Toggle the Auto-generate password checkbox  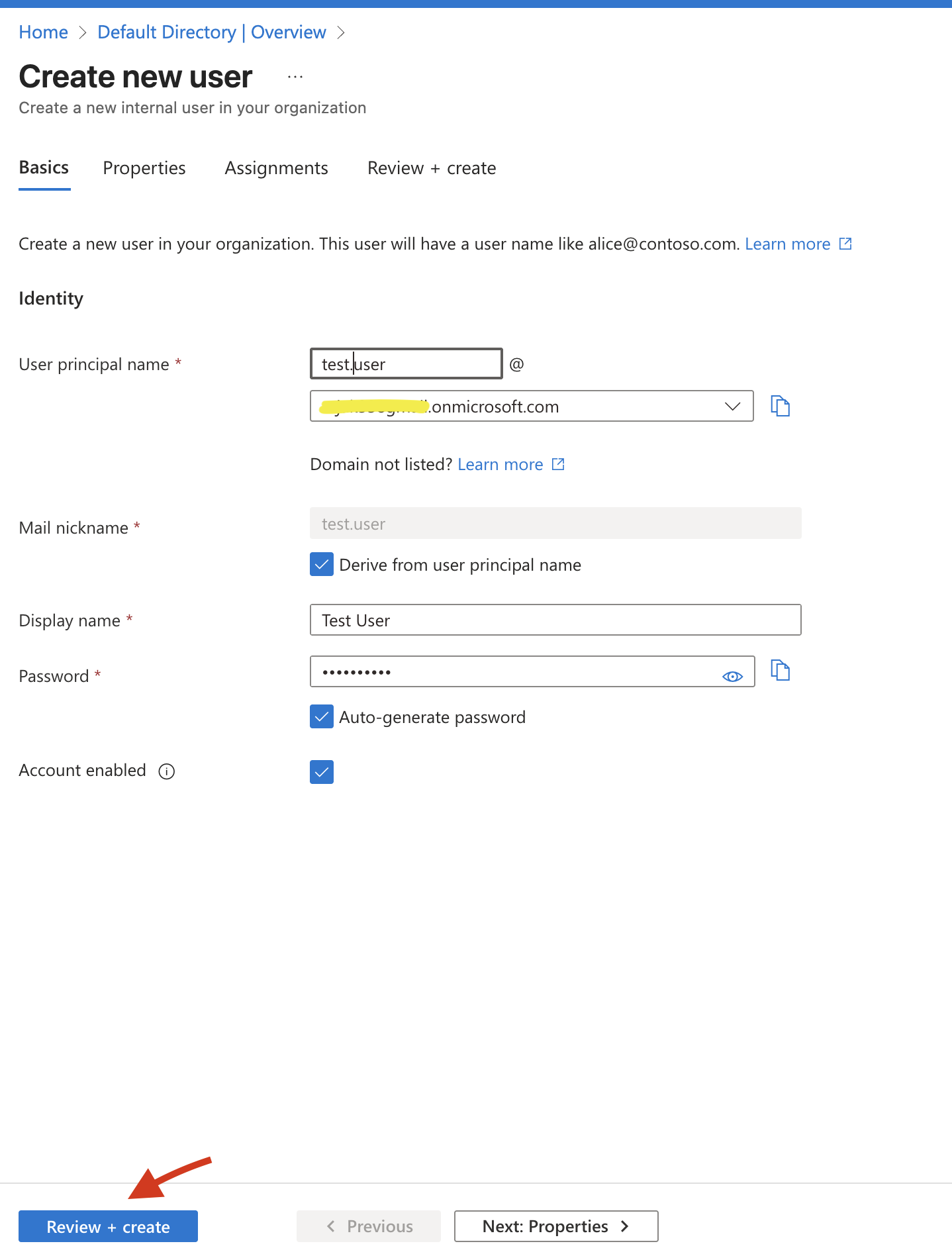322,716
